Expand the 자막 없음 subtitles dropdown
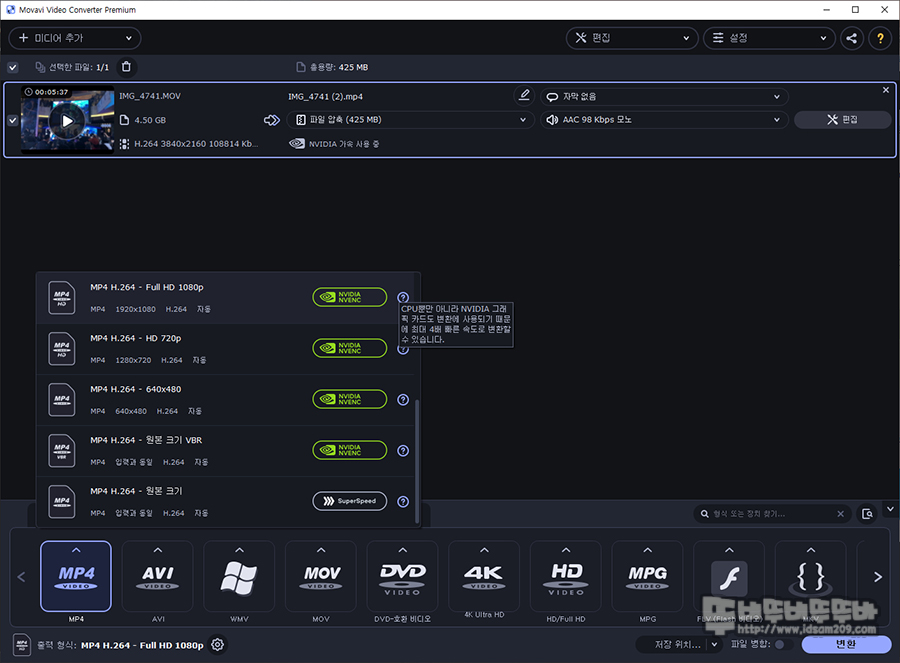The image size is (900, 663). click(664, 96)
